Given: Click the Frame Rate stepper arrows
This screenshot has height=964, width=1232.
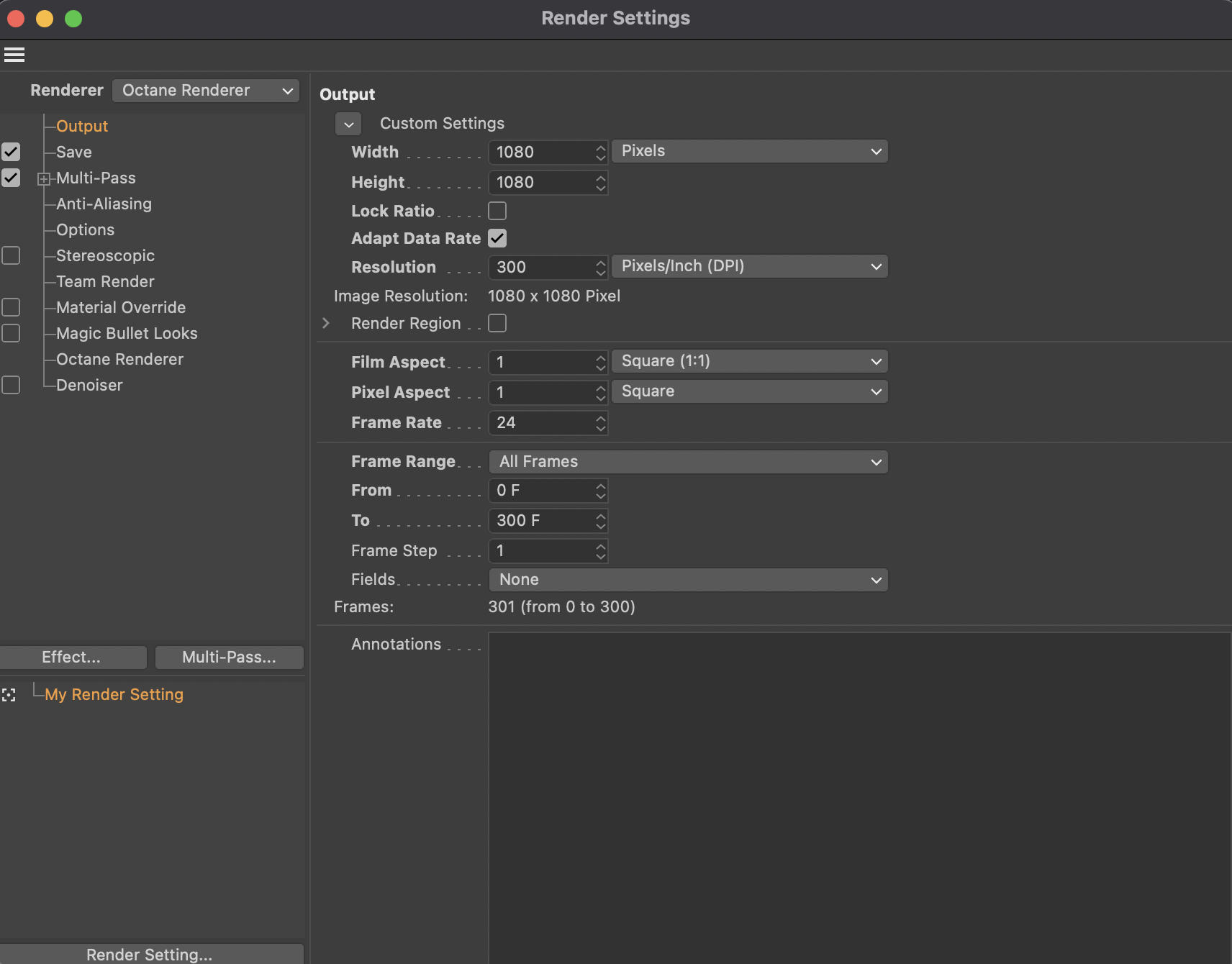Looking at the screenshot, I should [x=600, y=423].
